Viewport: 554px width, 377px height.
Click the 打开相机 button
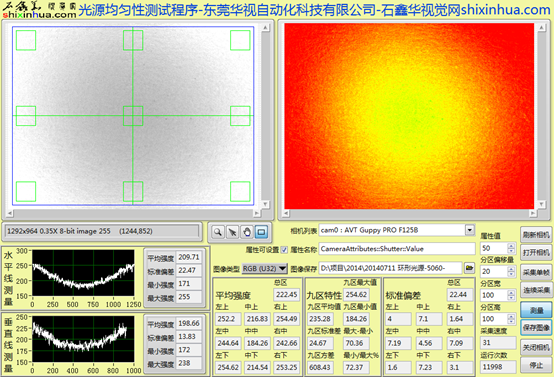click(x=536, y=253)
